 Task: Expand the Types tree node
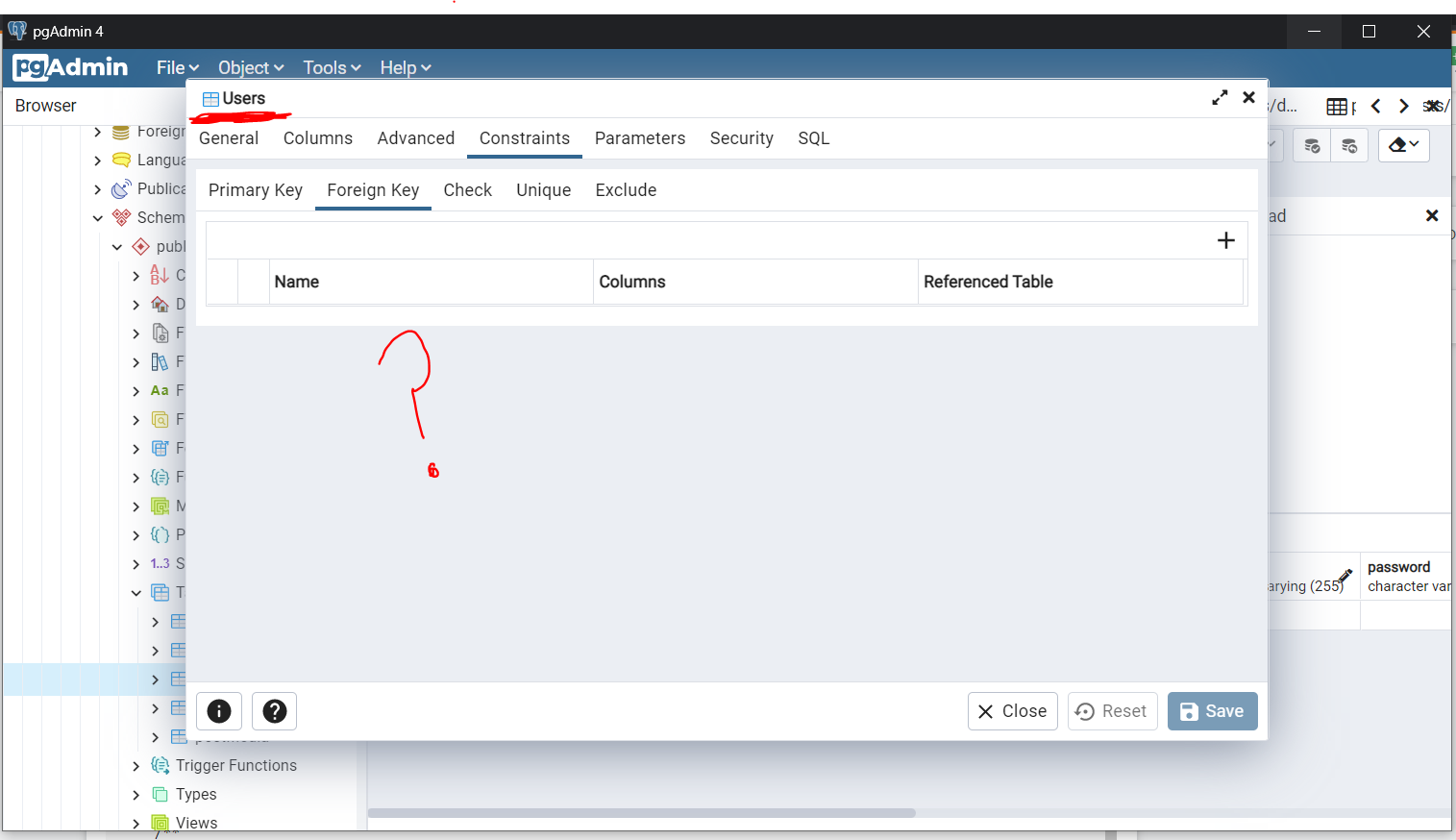(x=136, y=795)
